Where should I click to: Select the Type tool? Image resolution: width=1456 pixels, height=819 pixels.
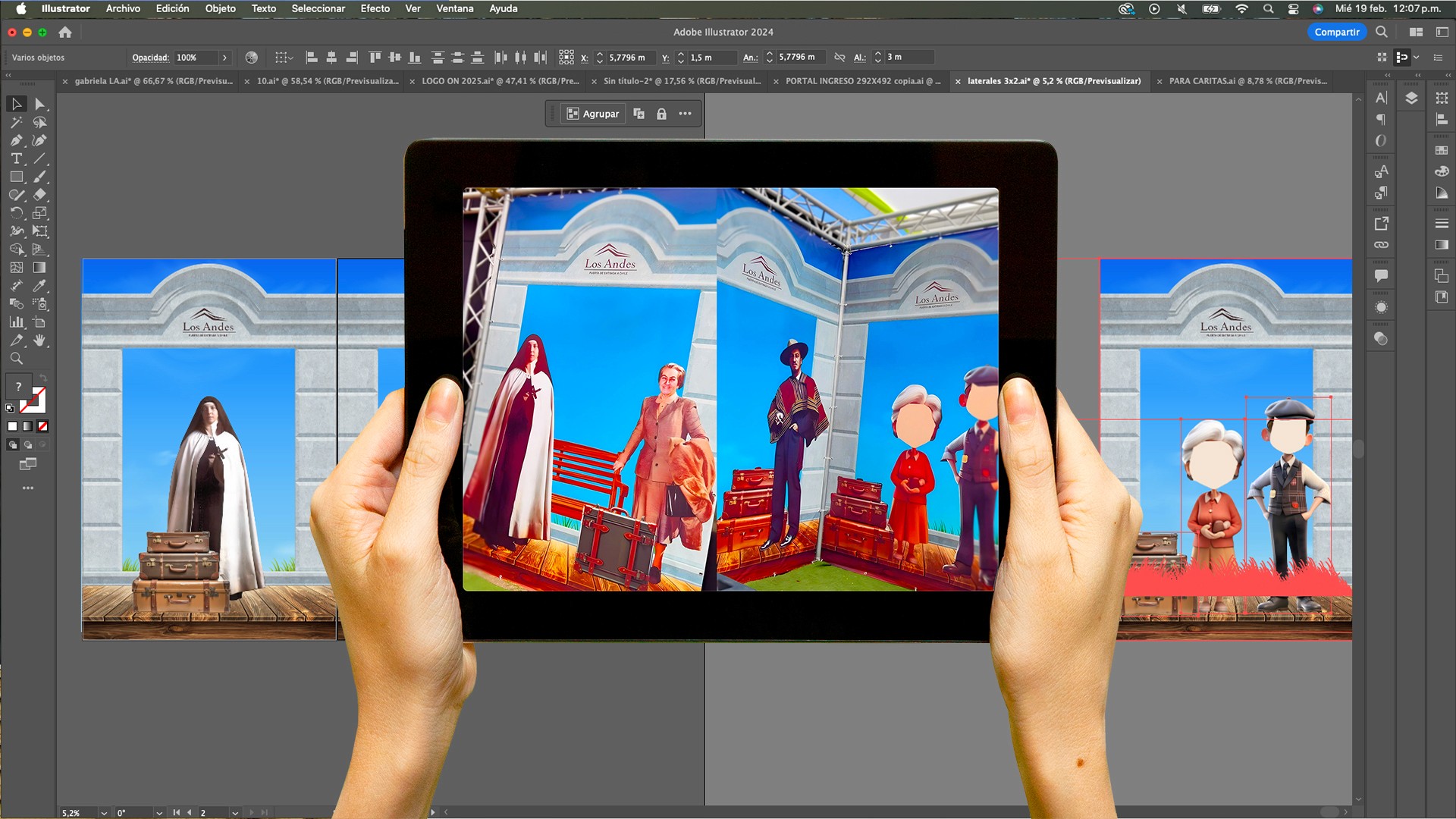(x=16, y=158)
